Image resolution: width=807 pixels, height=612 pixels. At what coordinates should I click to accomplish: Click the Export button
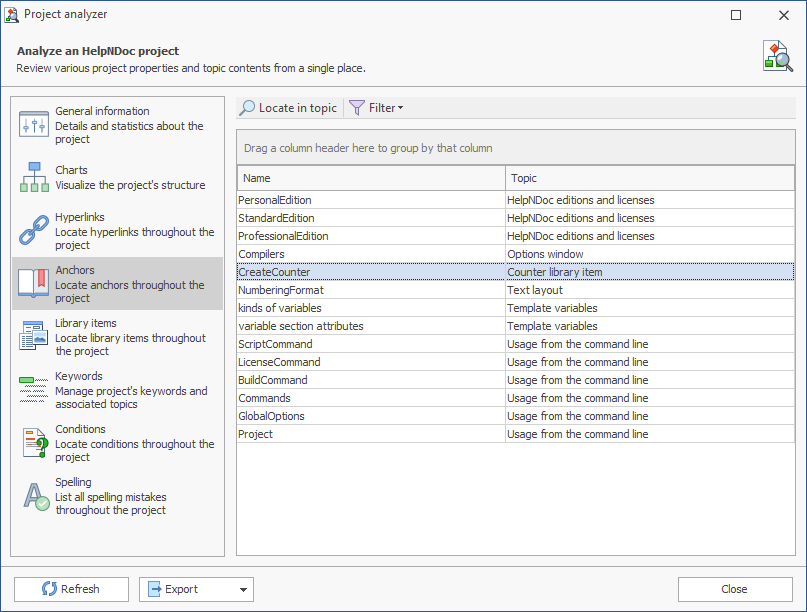[x=187, y=589]
